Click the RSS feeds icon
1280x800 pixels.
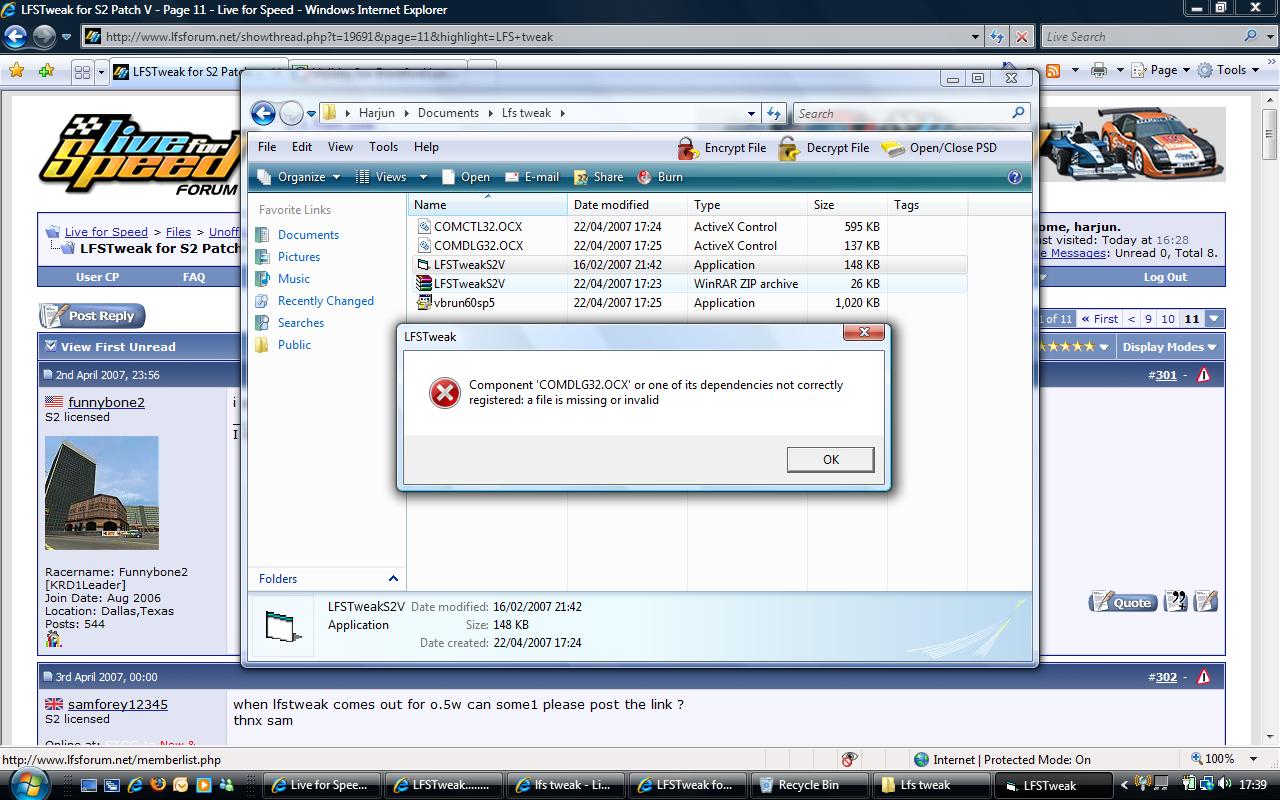pyautogui.click(x=1052, y=71)
